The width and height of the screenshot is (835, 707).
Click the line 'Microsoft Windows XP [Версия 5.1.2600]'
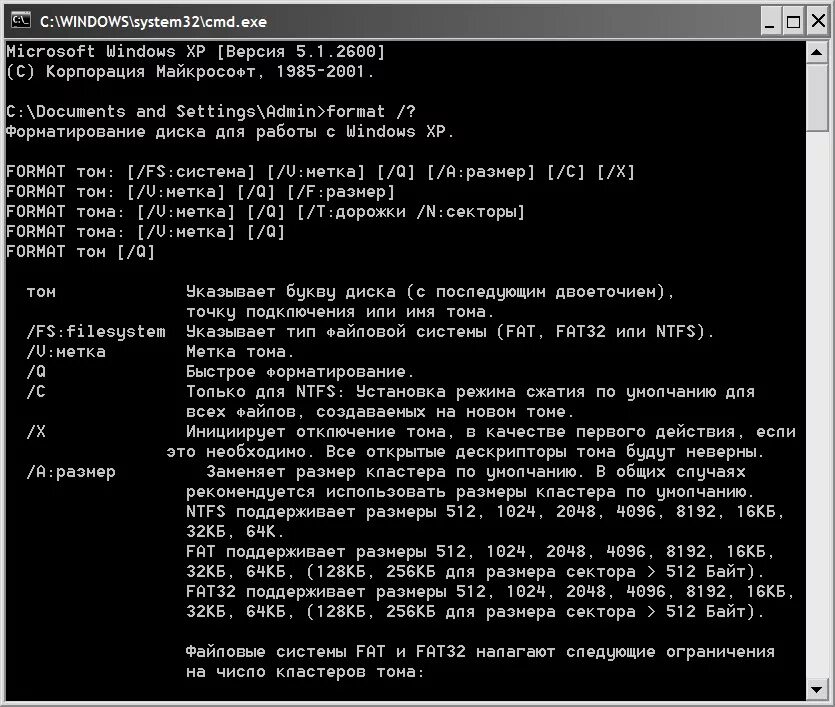pos(195,52)
